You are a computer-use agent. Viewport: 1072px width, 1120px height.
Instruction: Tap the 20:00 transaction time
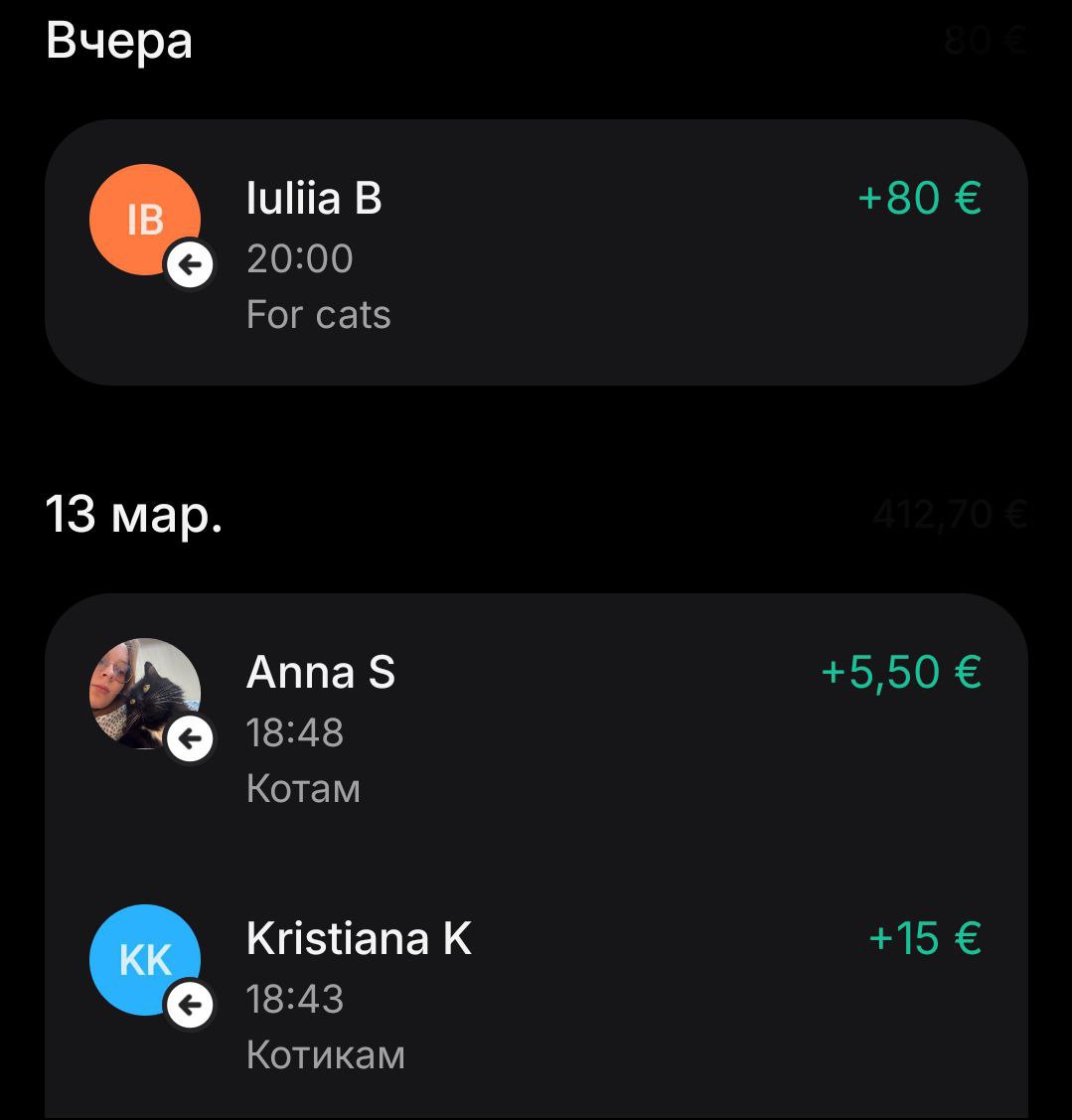(299, 258)
